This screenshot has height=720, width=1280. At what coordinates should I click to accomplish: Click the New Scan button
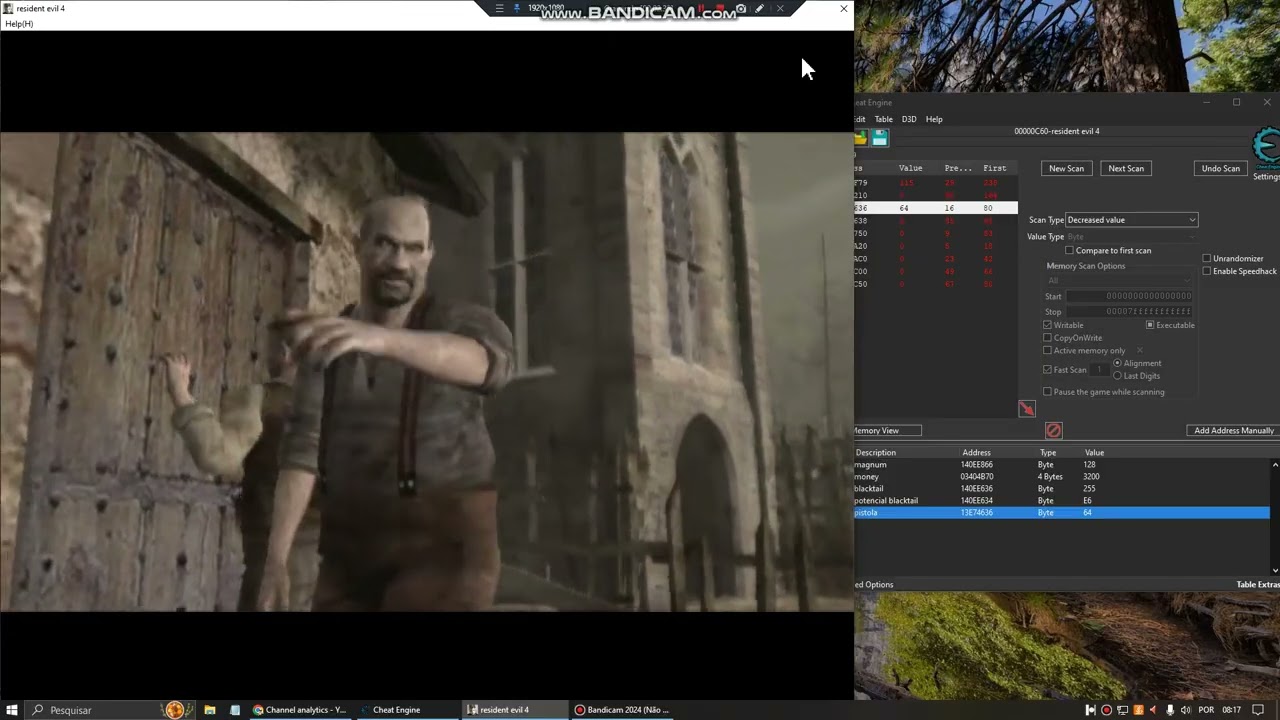pos(1066,168)
